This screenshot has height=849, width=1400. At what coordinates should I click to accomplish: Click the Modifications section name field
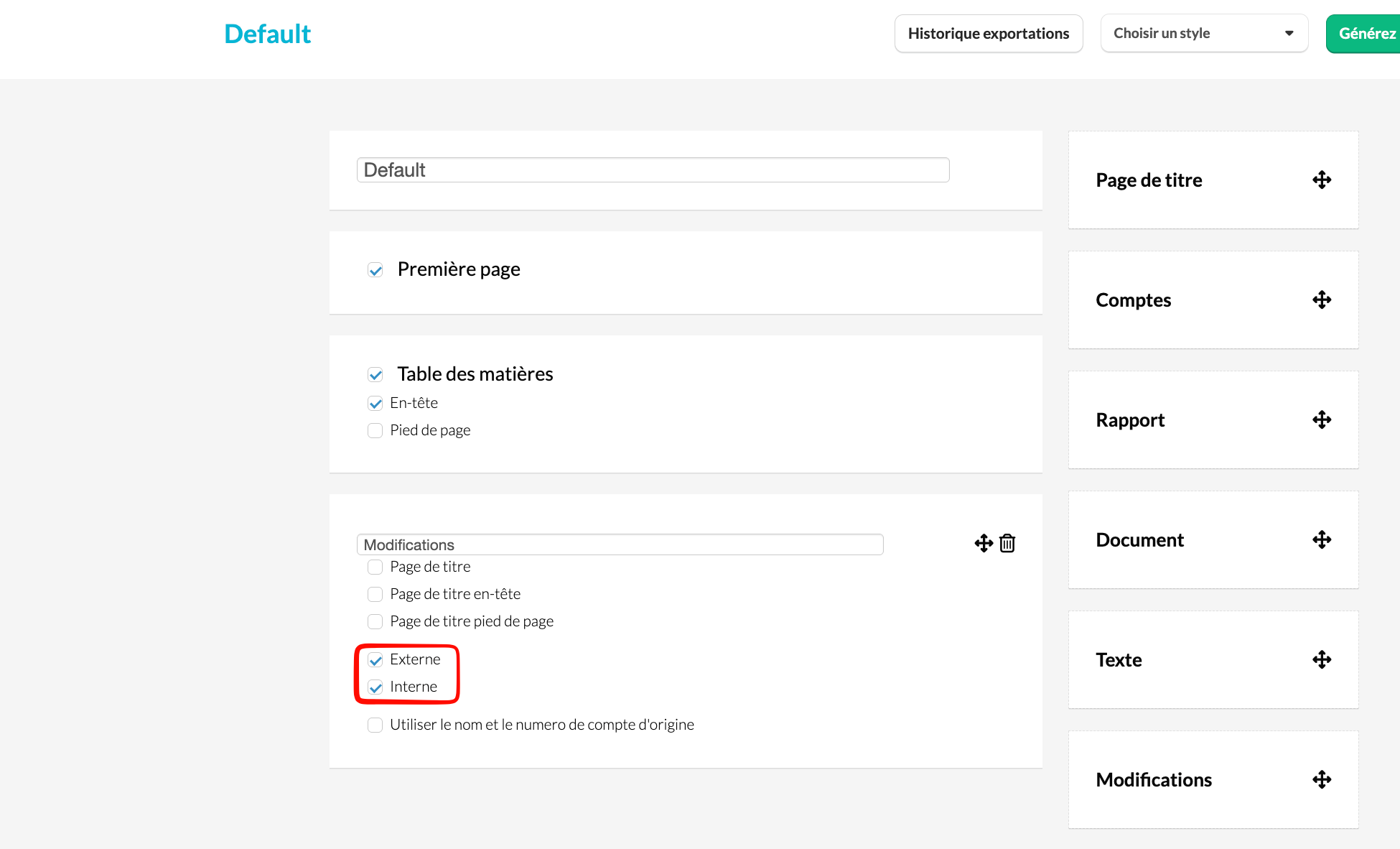coord(620,544)
